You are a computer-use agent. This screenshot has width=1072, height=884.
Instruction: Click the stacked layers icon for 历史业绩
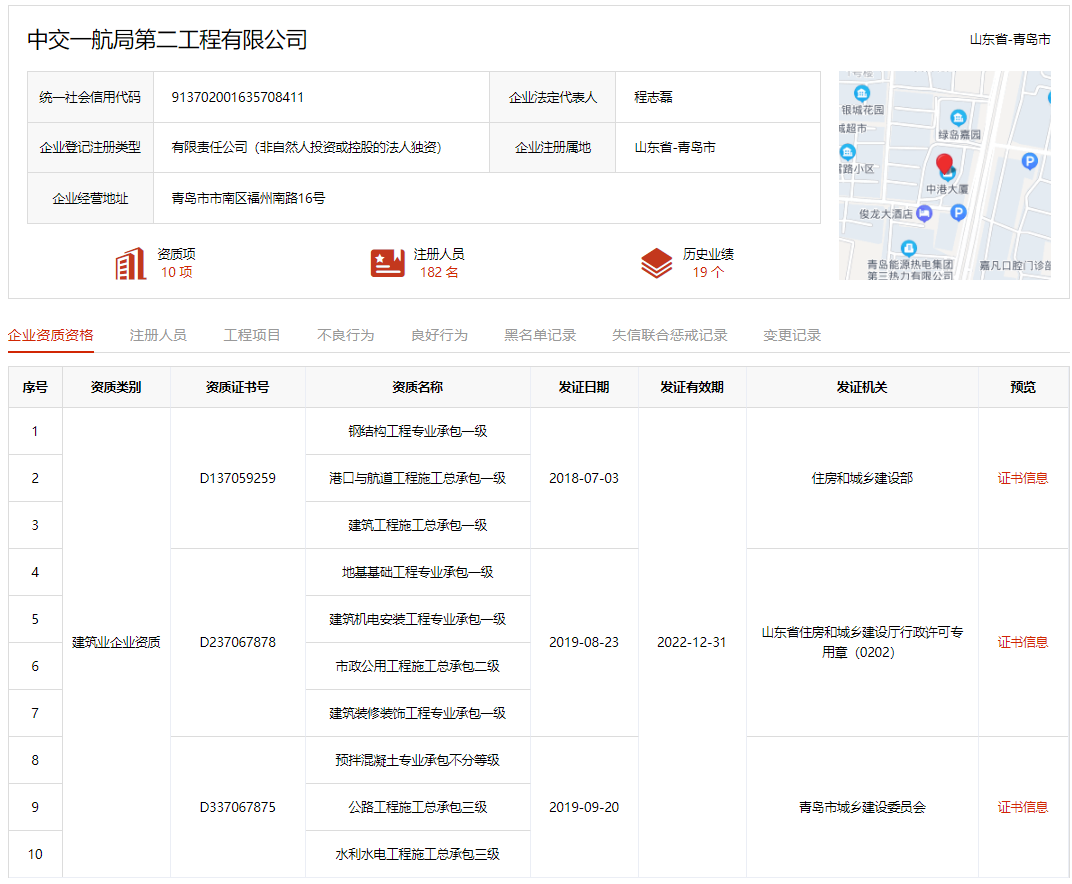(x=656, y=262)
